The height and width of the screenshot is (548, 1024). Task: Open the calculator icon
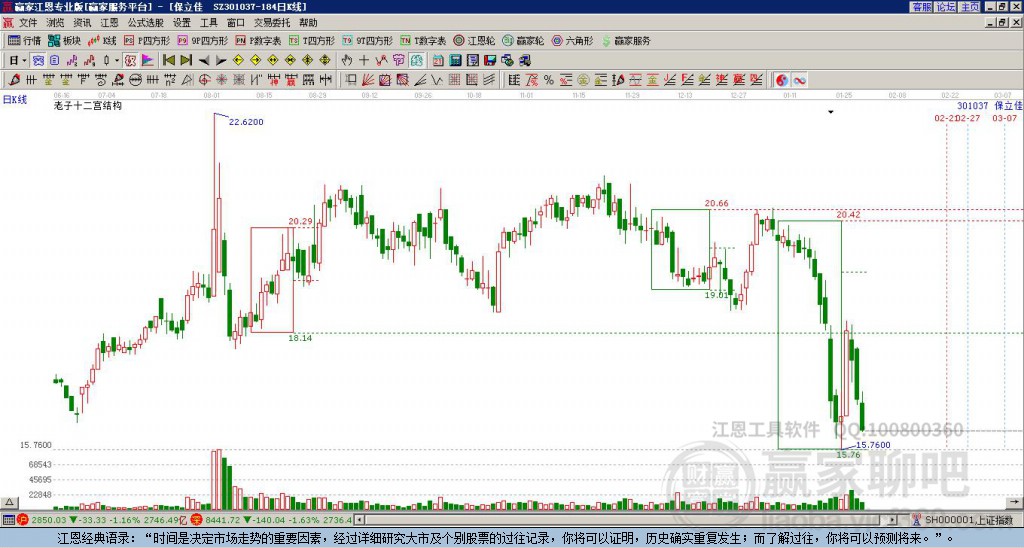click(455, 61)
